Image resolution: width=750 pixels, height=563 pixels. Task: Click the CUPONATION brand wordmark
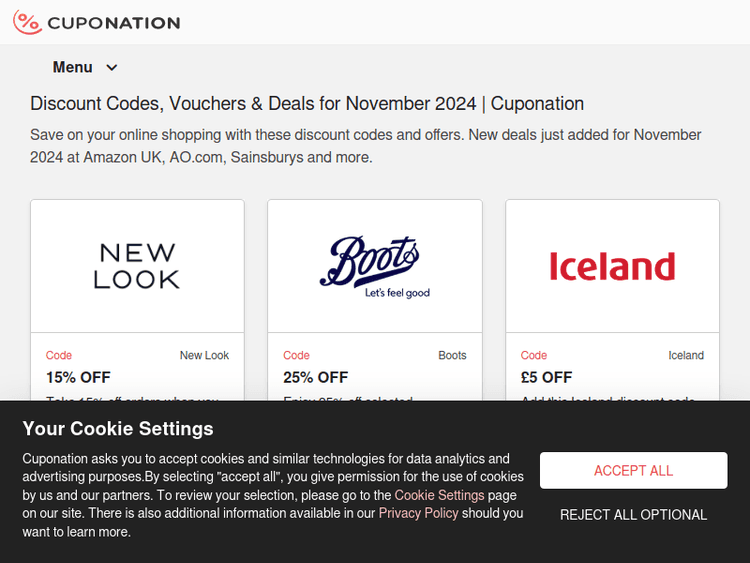(114, 23)
